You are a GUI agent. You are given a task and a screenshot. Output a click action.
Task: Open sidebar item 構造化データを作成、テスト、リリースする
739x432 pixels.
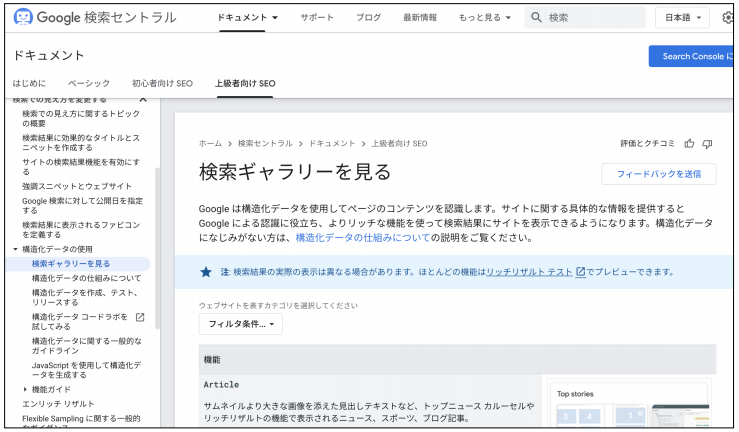(x=85, y=298)
